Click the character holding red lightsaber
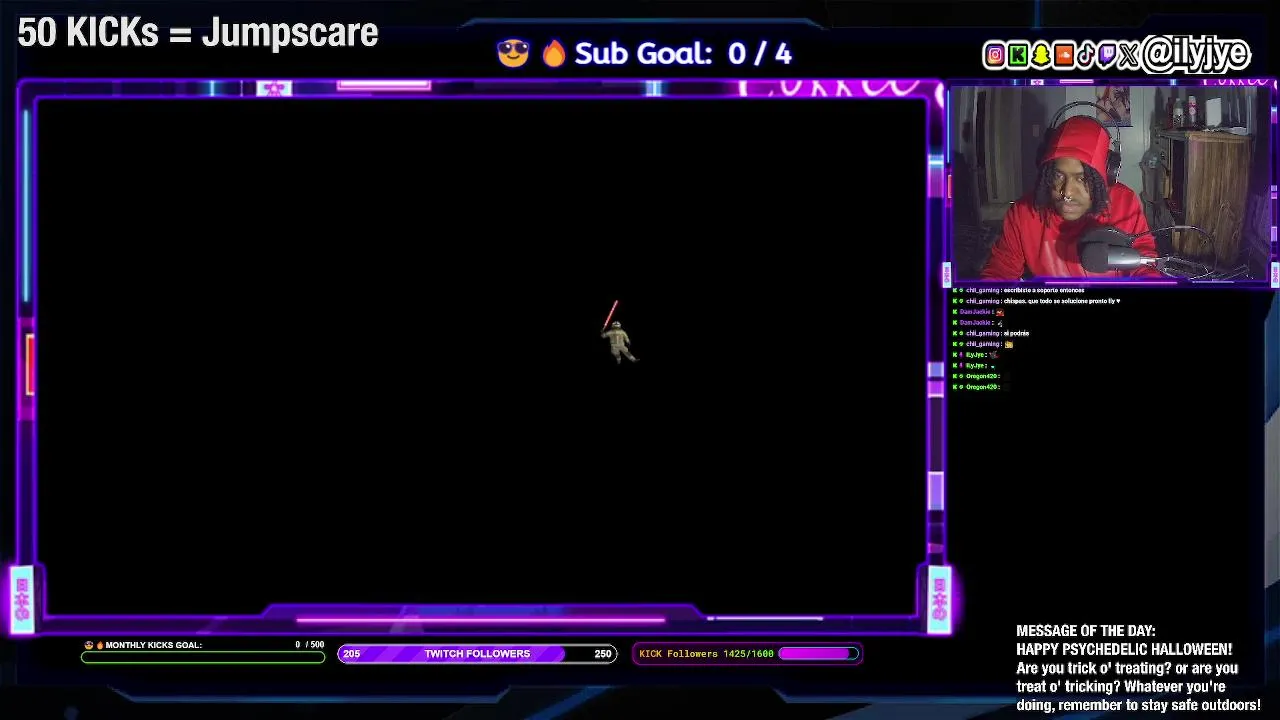1280x720 pixels. (x=618, y=332)
